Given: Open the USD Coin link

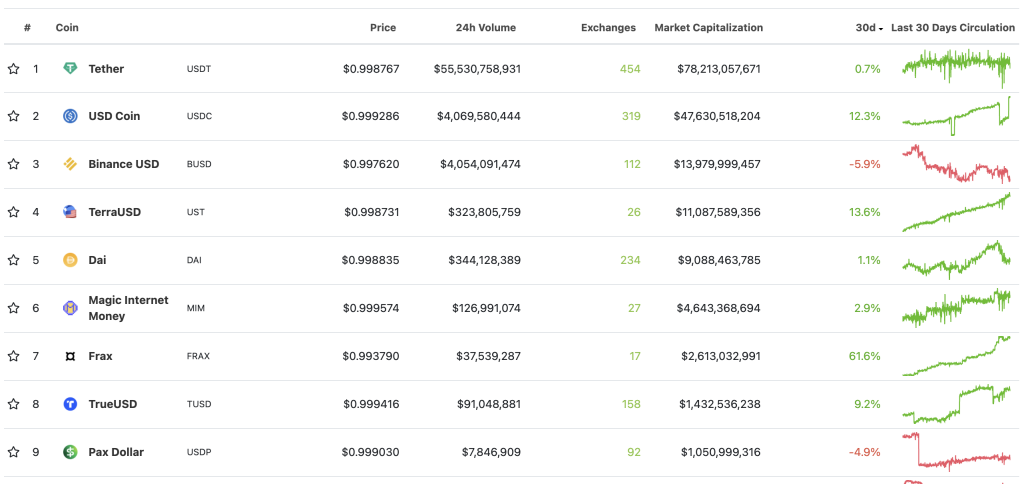Looking at the screenshot, I should (114, 116).
